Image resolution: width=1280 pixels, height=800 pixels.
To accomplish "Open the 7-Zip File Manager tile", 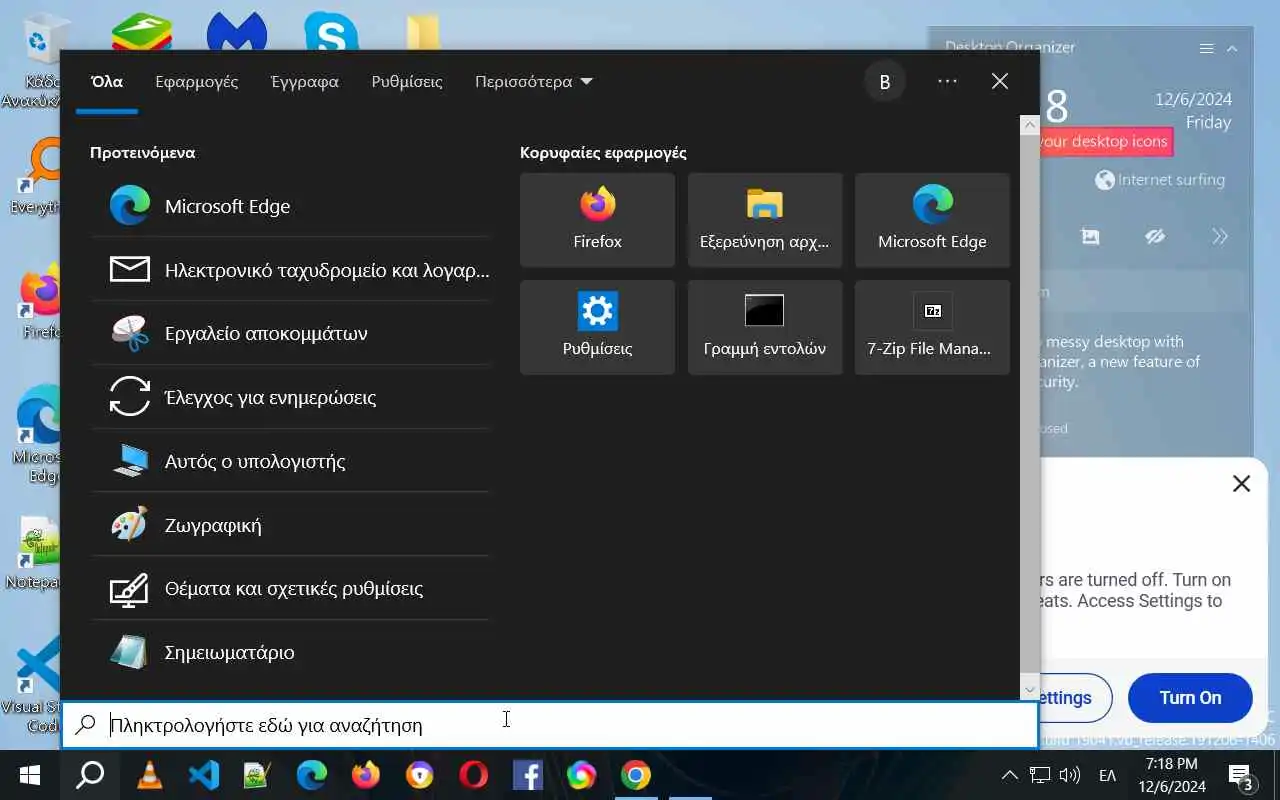I will (932, 327).
